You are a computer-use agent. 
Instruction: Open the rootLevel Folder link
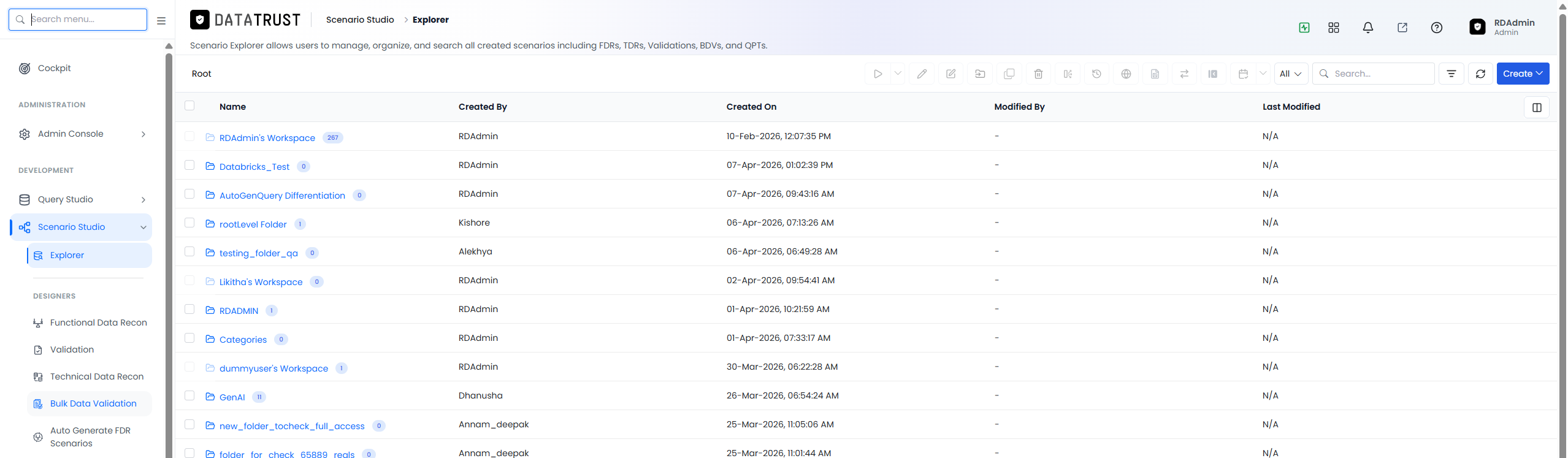point(253,224)
